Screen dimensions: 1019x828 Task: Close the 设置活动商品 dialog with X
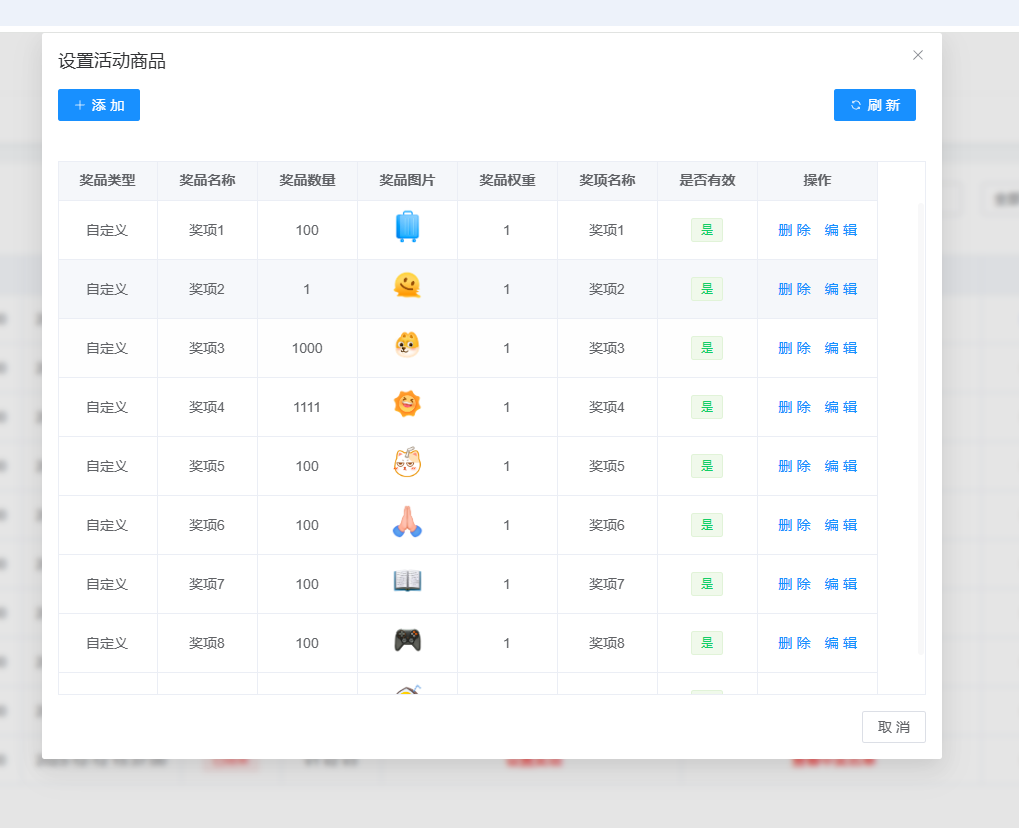(x=917, y=55)
